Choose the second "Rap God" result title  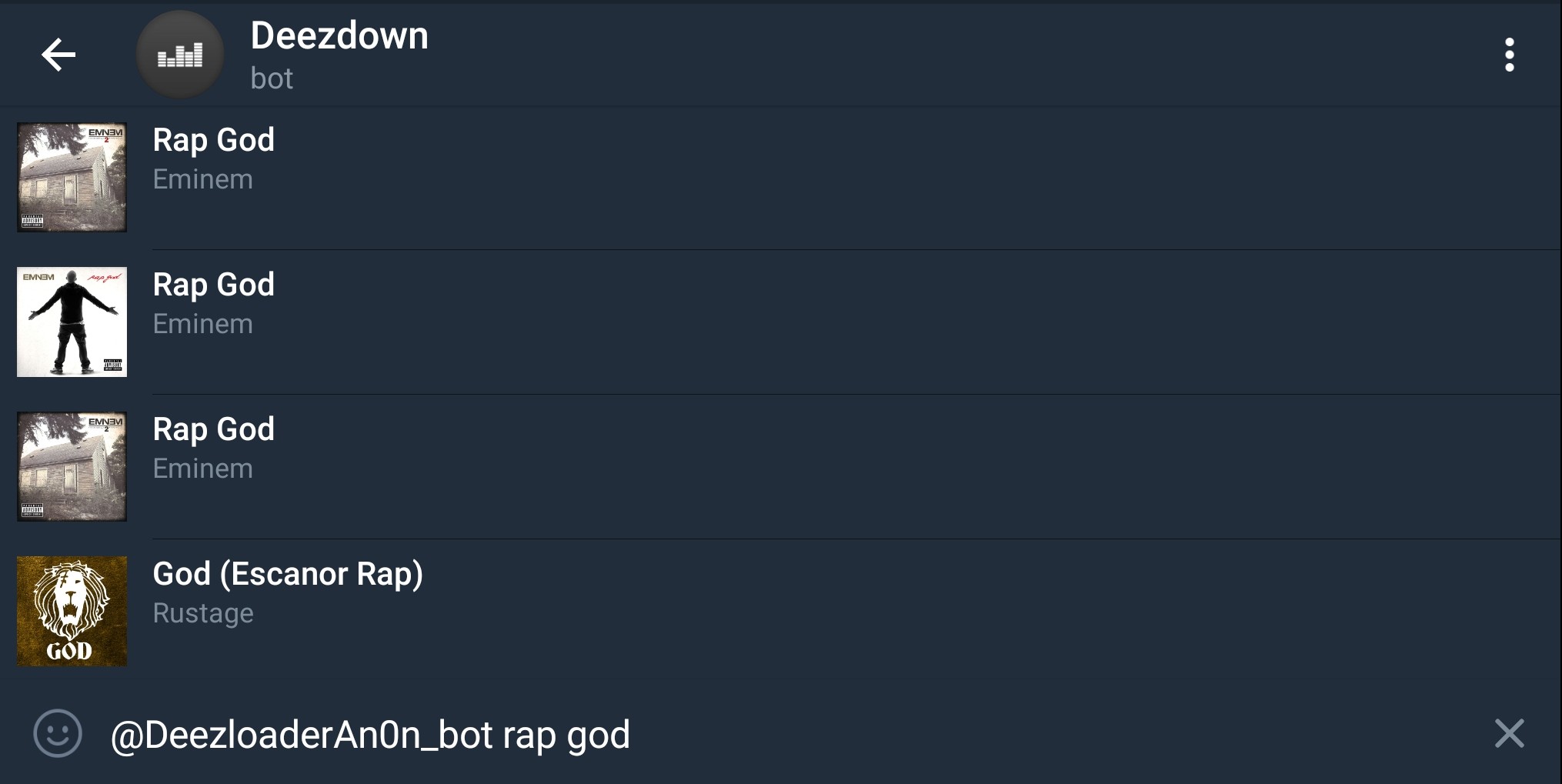coord(213,285)
